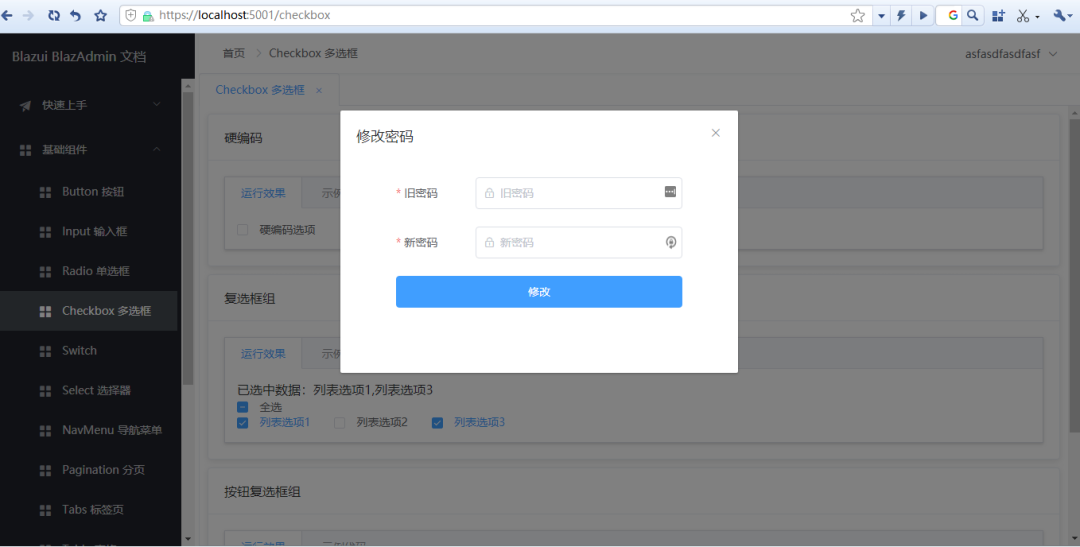
Task: Click the scissors screenshot icon
Action: [x=1023, y=15]
